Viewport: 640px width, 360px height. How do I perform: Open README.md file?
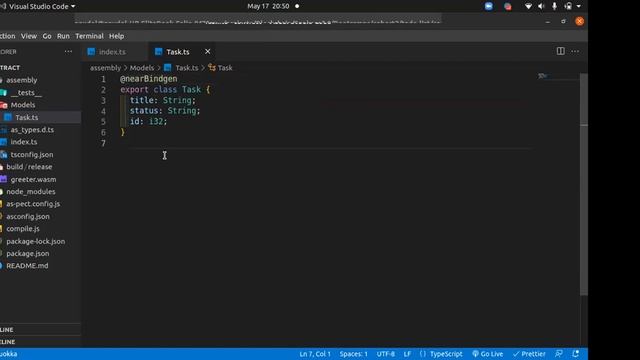point(27,266)
